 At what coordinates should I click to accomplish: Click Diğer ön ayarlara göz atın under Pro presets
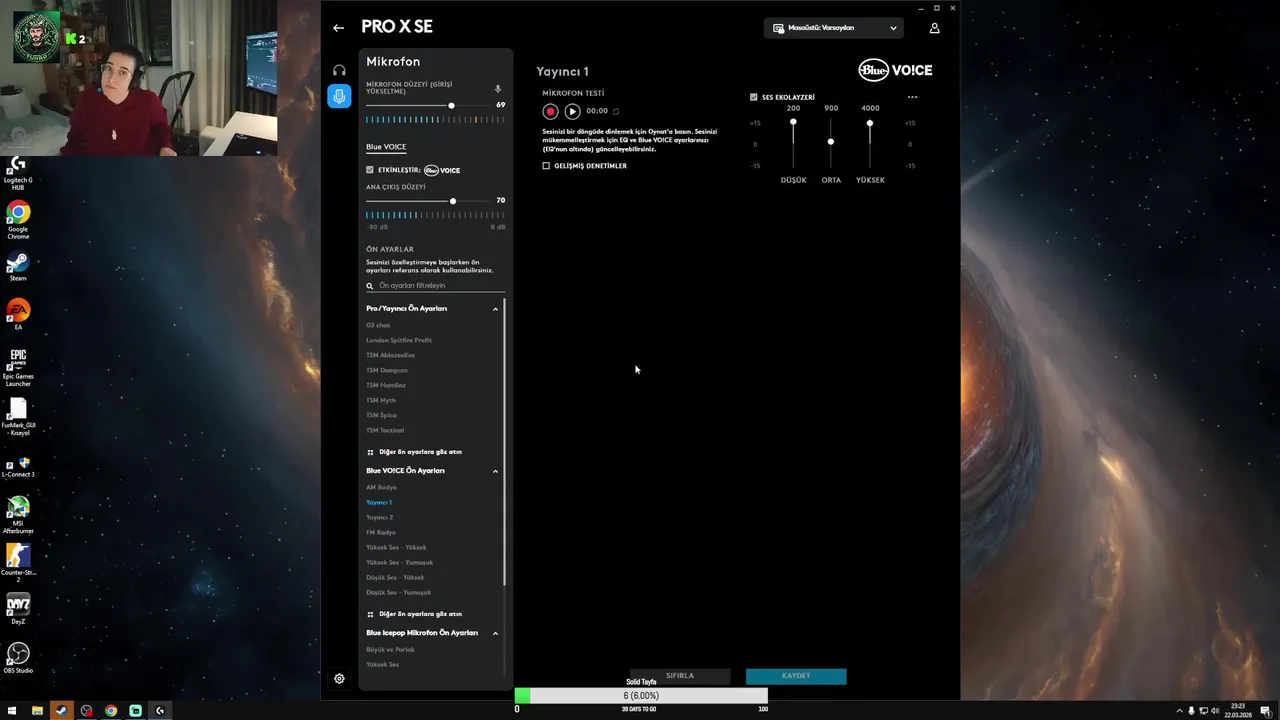coord(420,452)
